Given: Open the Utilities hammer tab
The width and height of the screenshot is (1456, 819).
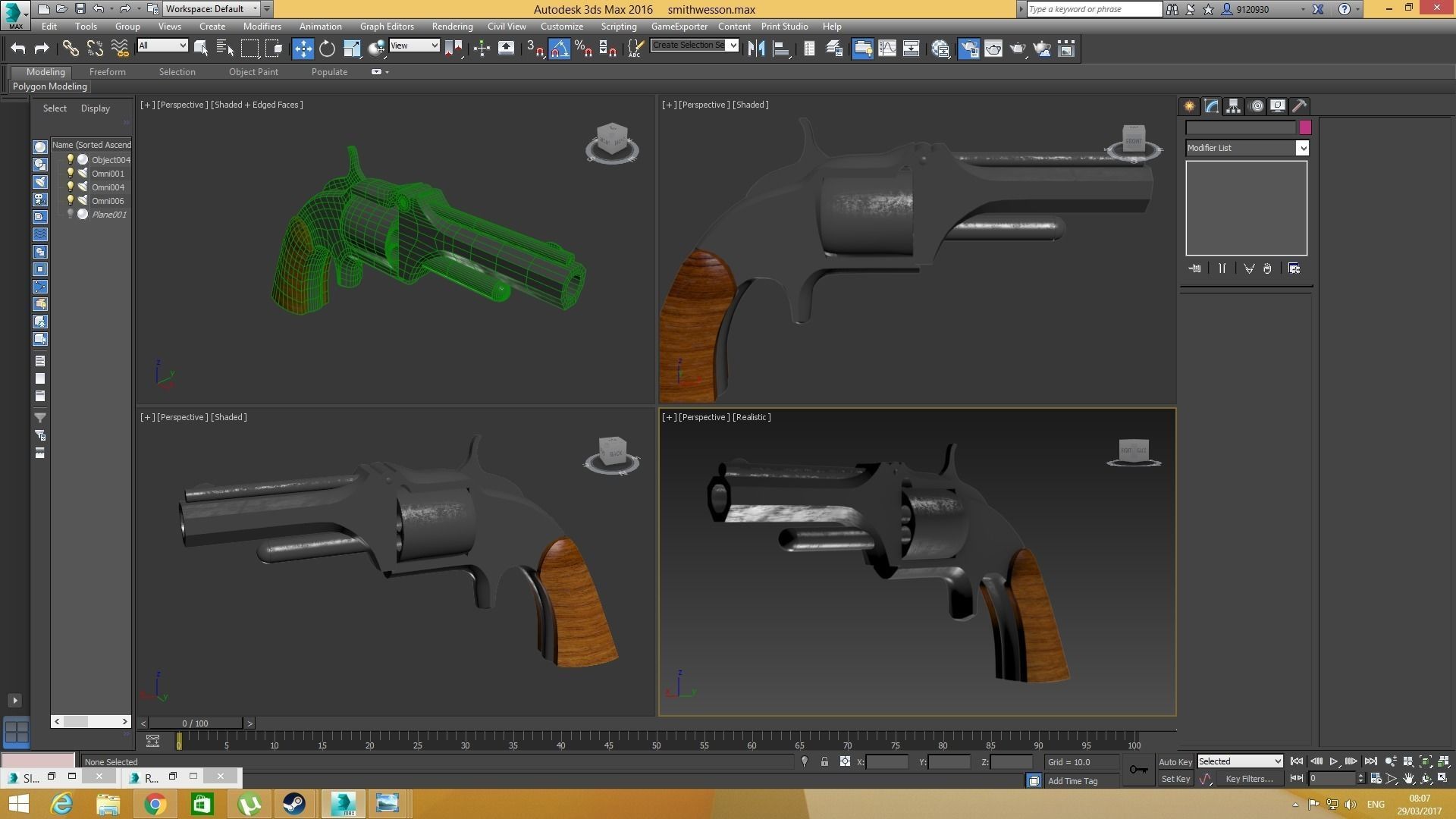Looking at the screenshot, I should pyautogui.click(x=1299, y=106).
